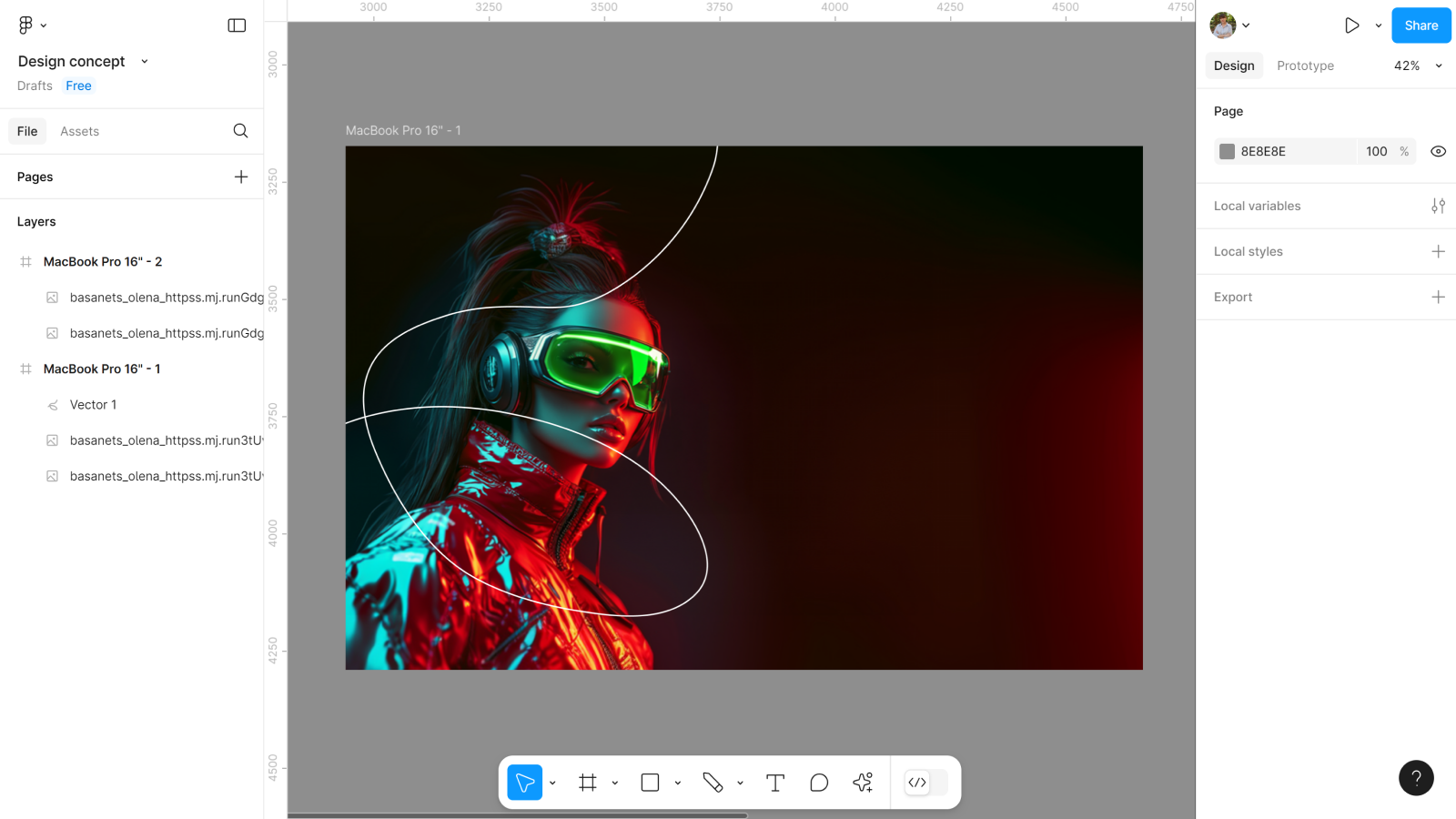This screenshot has height=819, width=1456.
Task: Toggle Dev Mode switch in toolbar
Action: (x=925, y=783)
